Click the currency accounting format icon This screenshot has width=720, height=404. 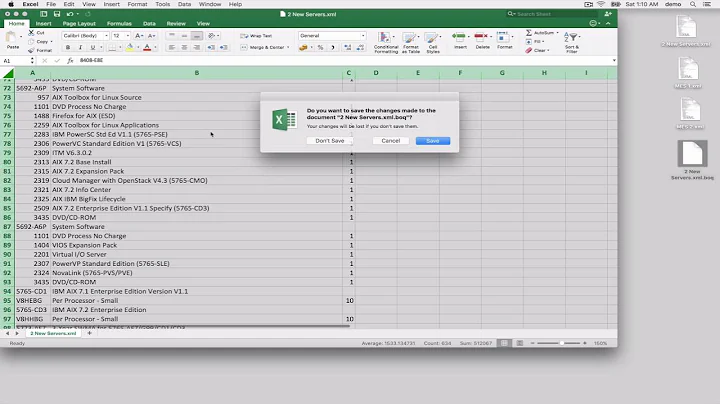303,47
